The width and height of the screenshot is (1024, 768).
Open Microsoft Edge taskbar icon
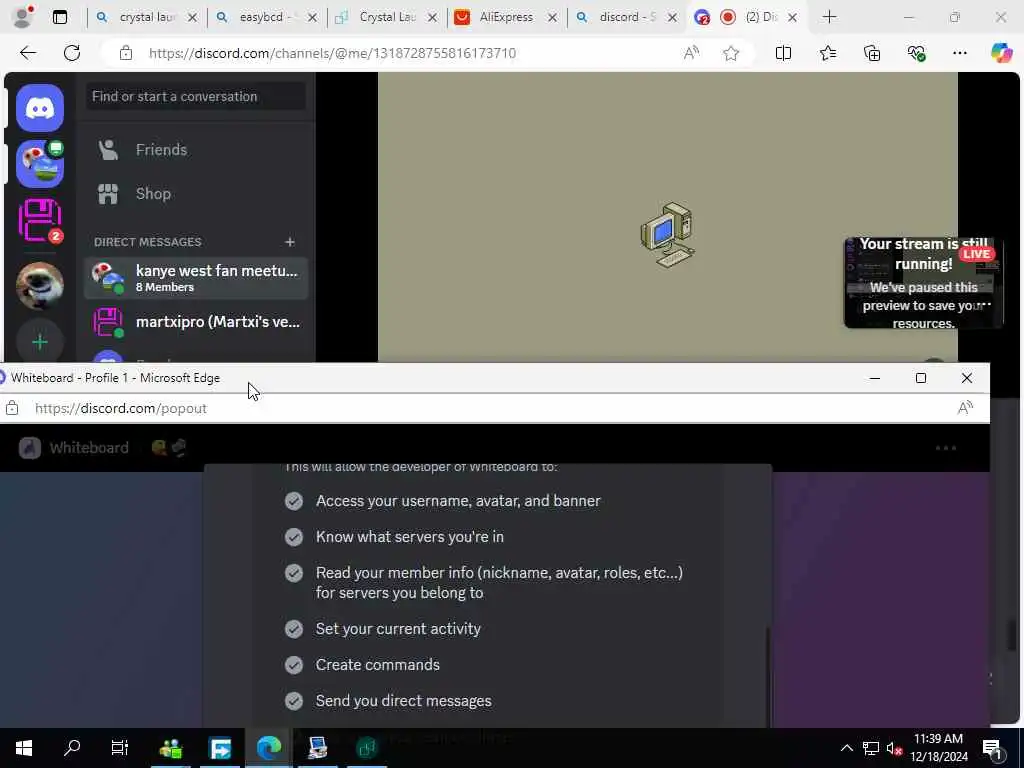(268, 748)
